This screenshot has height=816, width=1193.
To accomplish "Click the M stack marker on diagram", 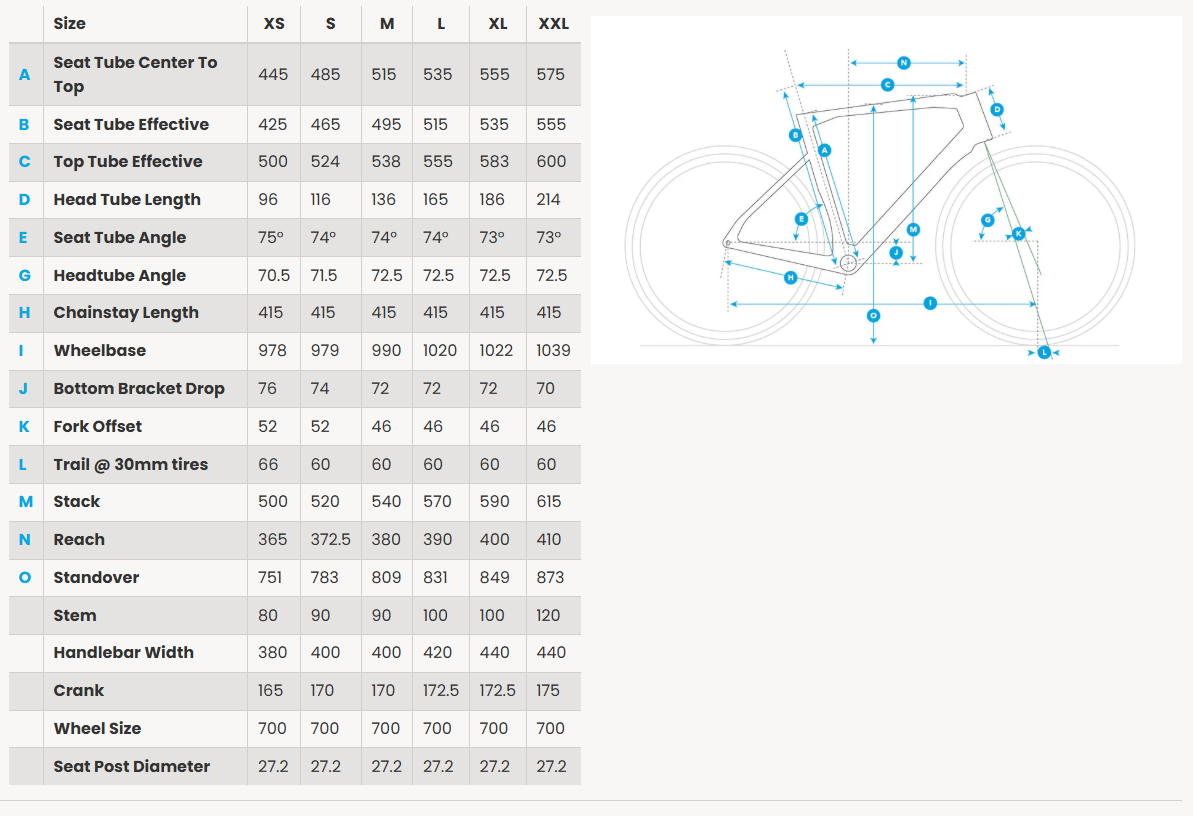I will 913,229.
